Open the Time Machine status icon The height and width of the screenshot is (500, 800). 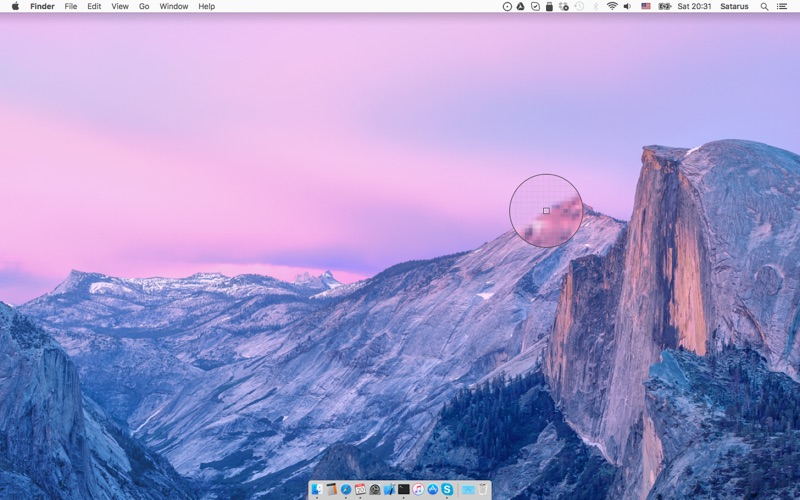point(580,7)
